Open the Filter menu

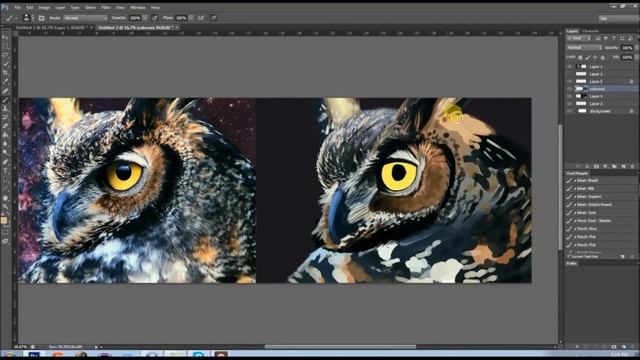[106, 7]
